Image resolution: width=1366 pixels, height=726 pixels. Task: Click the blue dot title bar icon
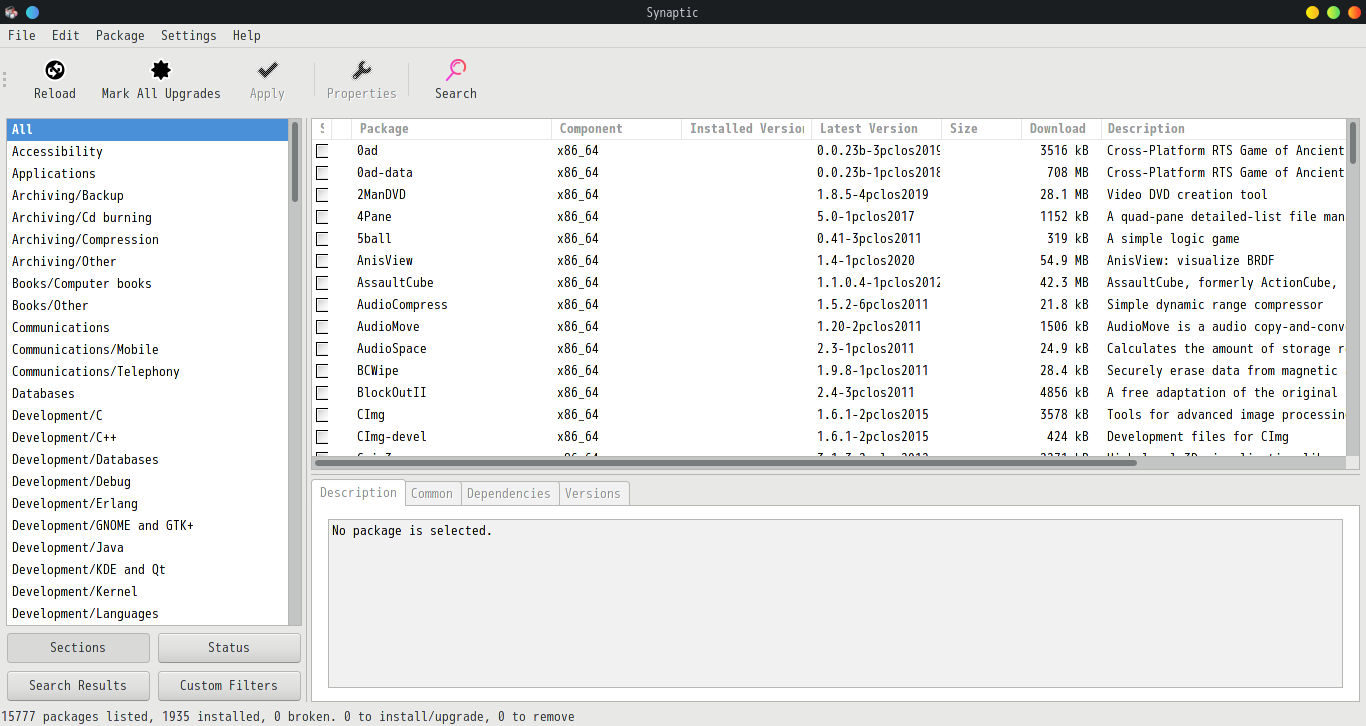pyautogui.click(x=32, y=12)
